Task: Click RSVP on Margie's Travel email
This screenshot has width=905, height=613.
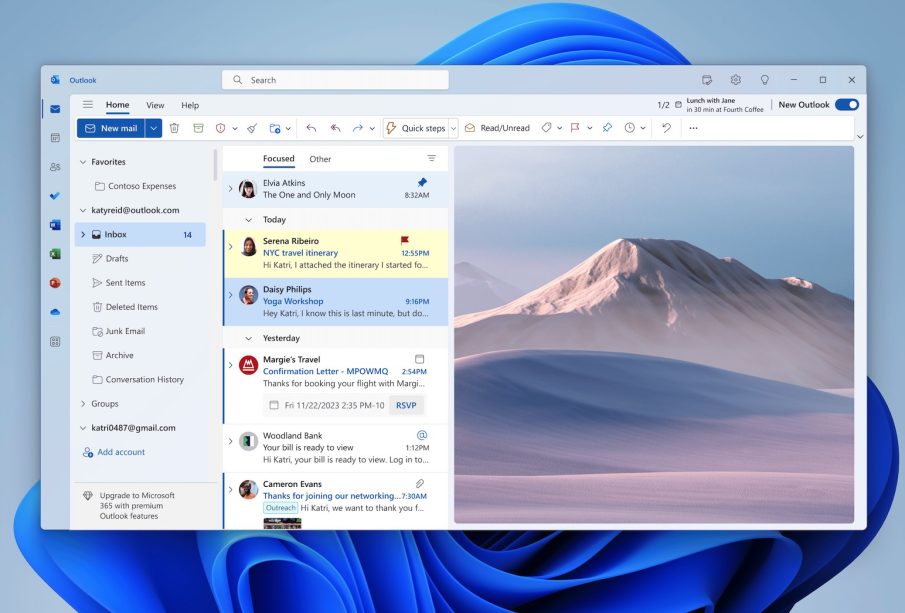Action: pyautogui.click(x=406, y=405)
